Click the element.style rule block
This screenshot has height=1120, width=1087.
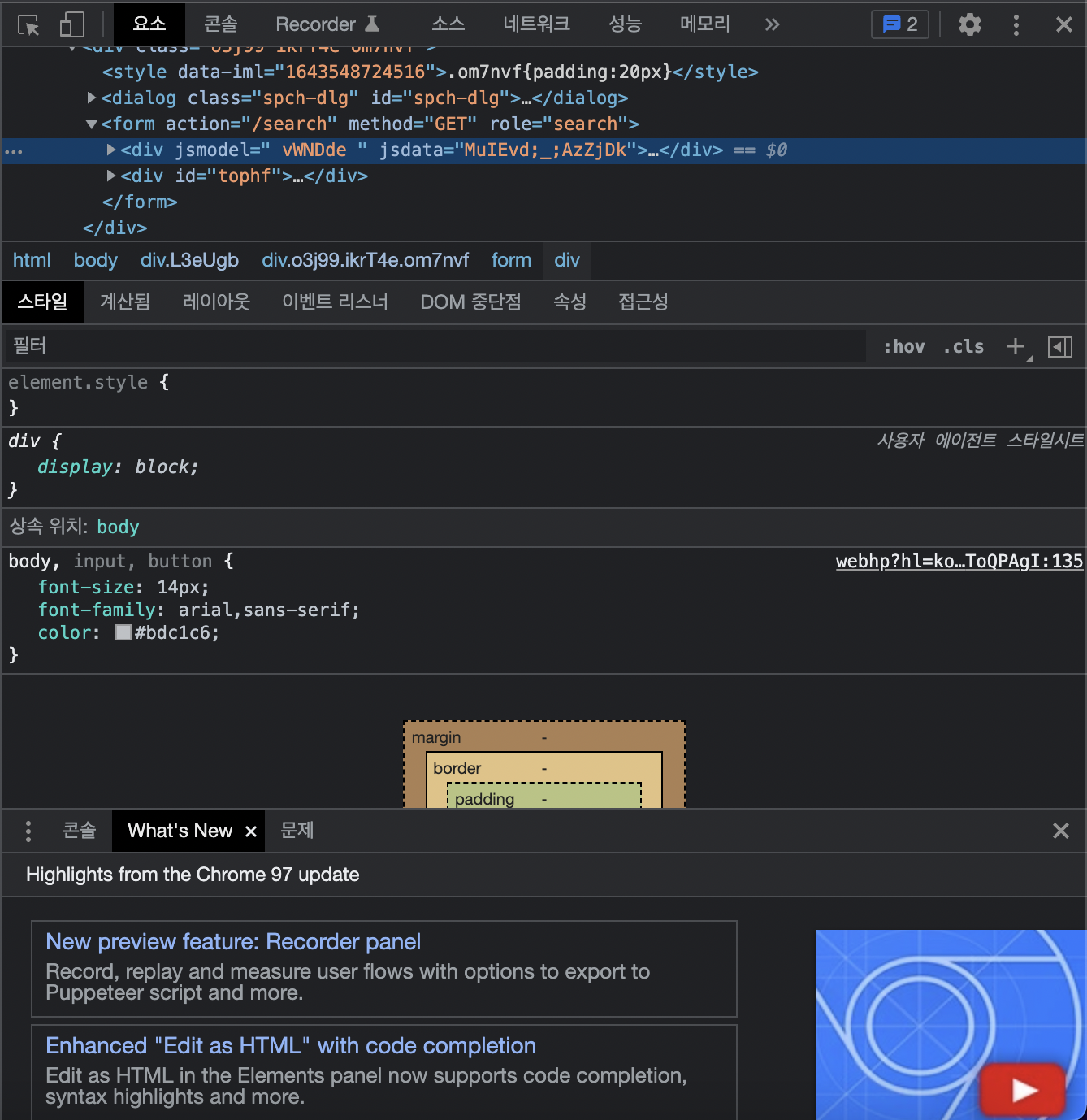point(543,395)
